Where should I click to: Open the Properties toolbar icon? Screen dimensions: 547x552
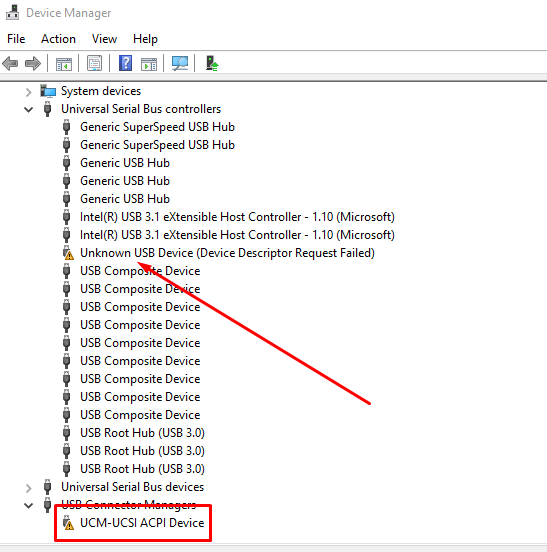click(x=94, y=64)
